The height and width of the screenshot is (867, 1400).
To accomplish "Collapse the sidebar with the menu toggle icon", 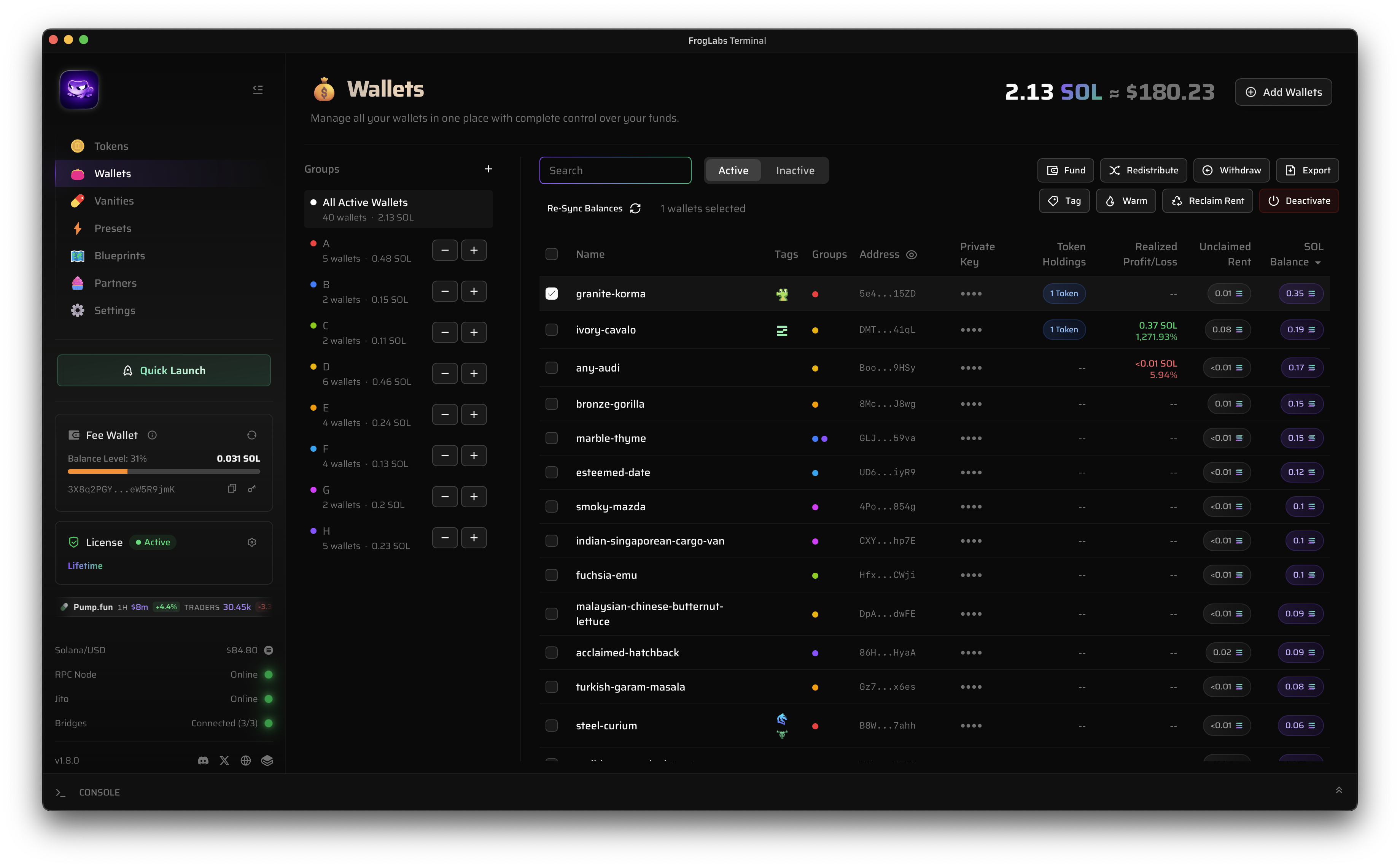I will point(258,89).
